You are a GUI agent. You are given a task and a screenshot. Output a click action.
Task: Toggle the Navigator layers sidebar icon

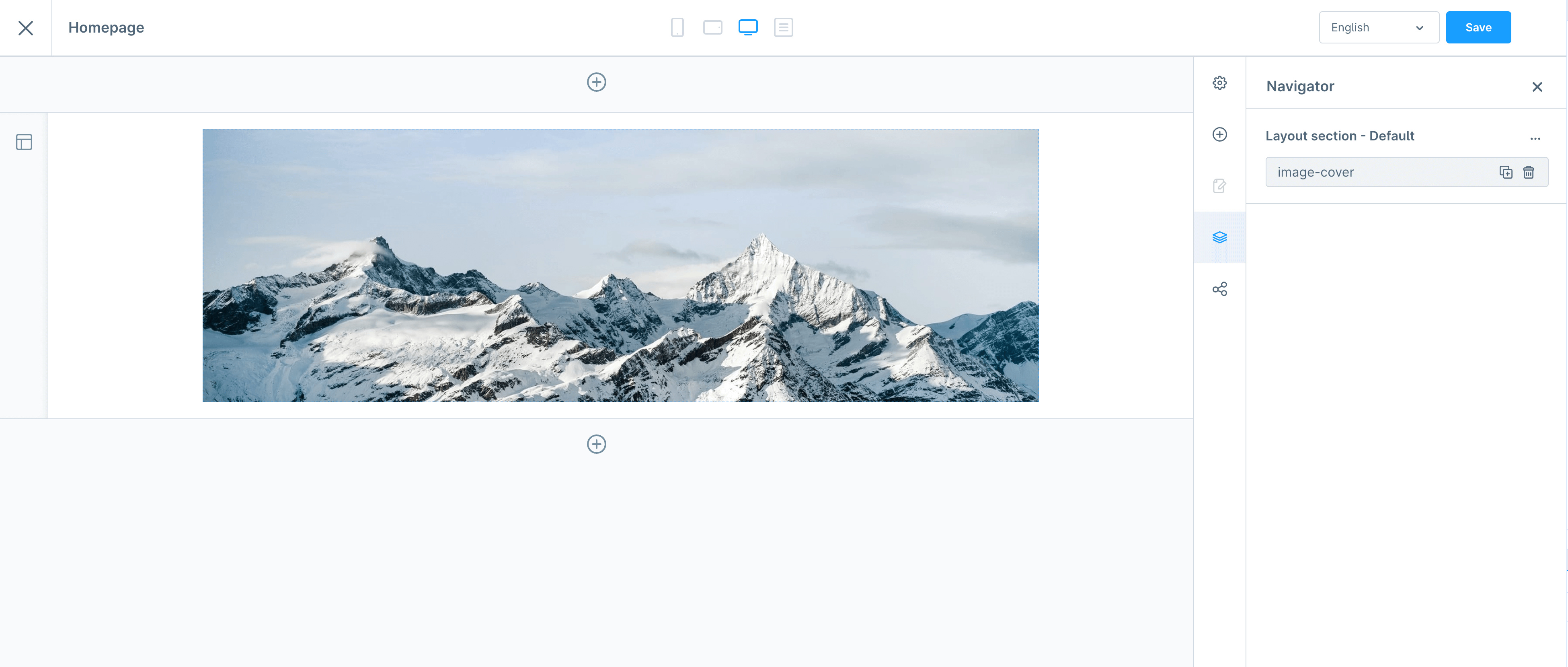click(1219, 237)
